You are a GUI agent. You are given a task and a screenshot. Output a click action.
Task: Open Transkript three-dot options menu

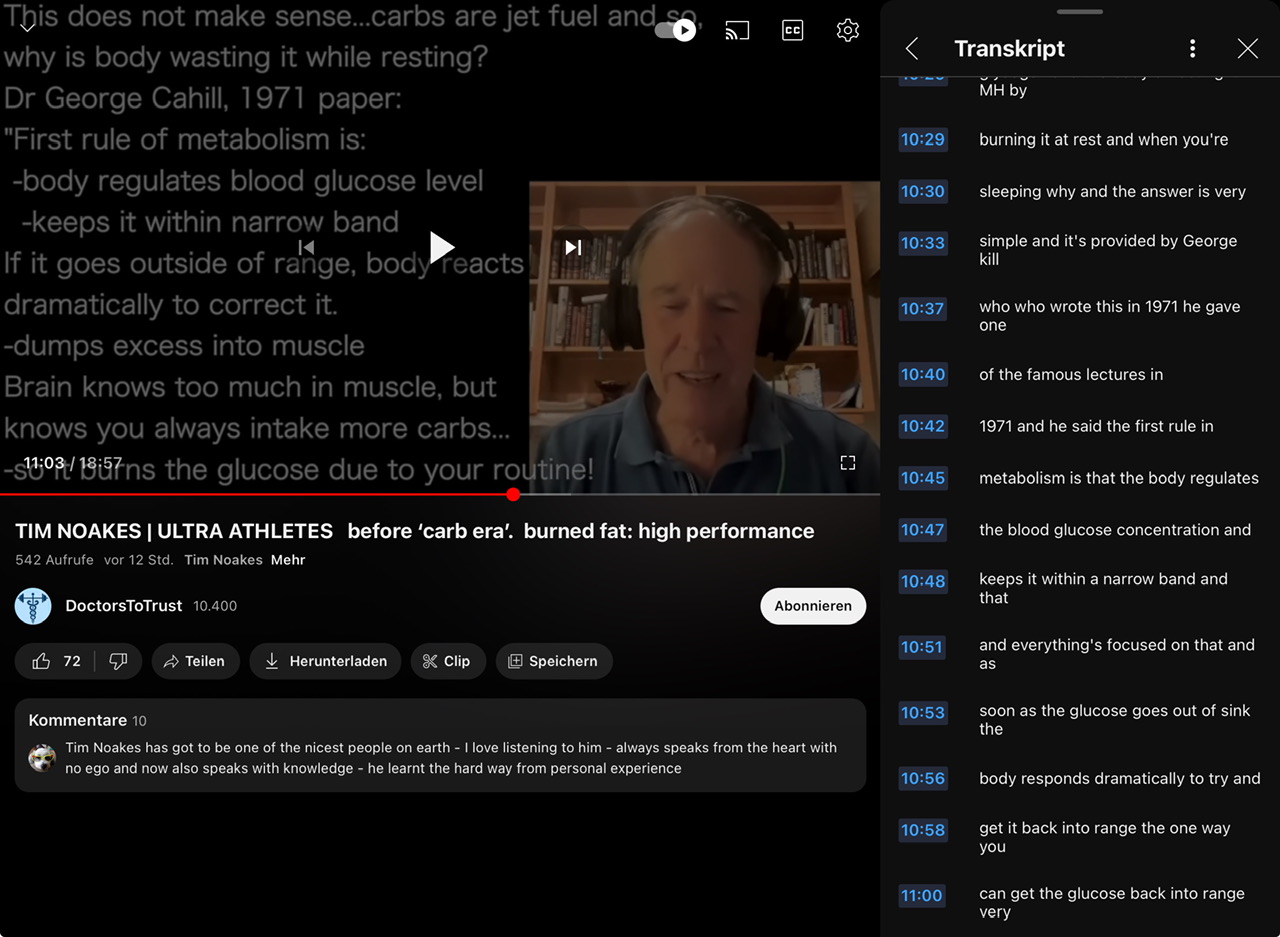tap(1192, 49)
